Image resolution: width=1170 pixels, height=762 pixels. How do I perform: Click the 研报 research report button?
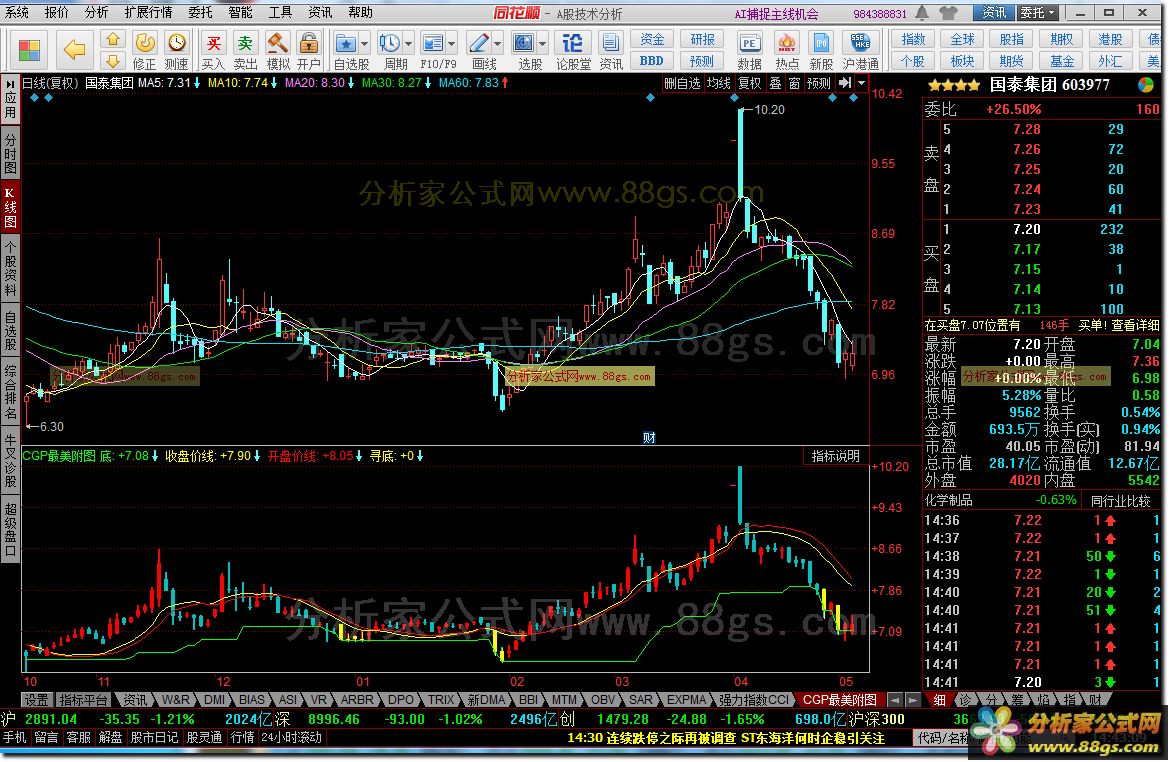pos(701,39)
